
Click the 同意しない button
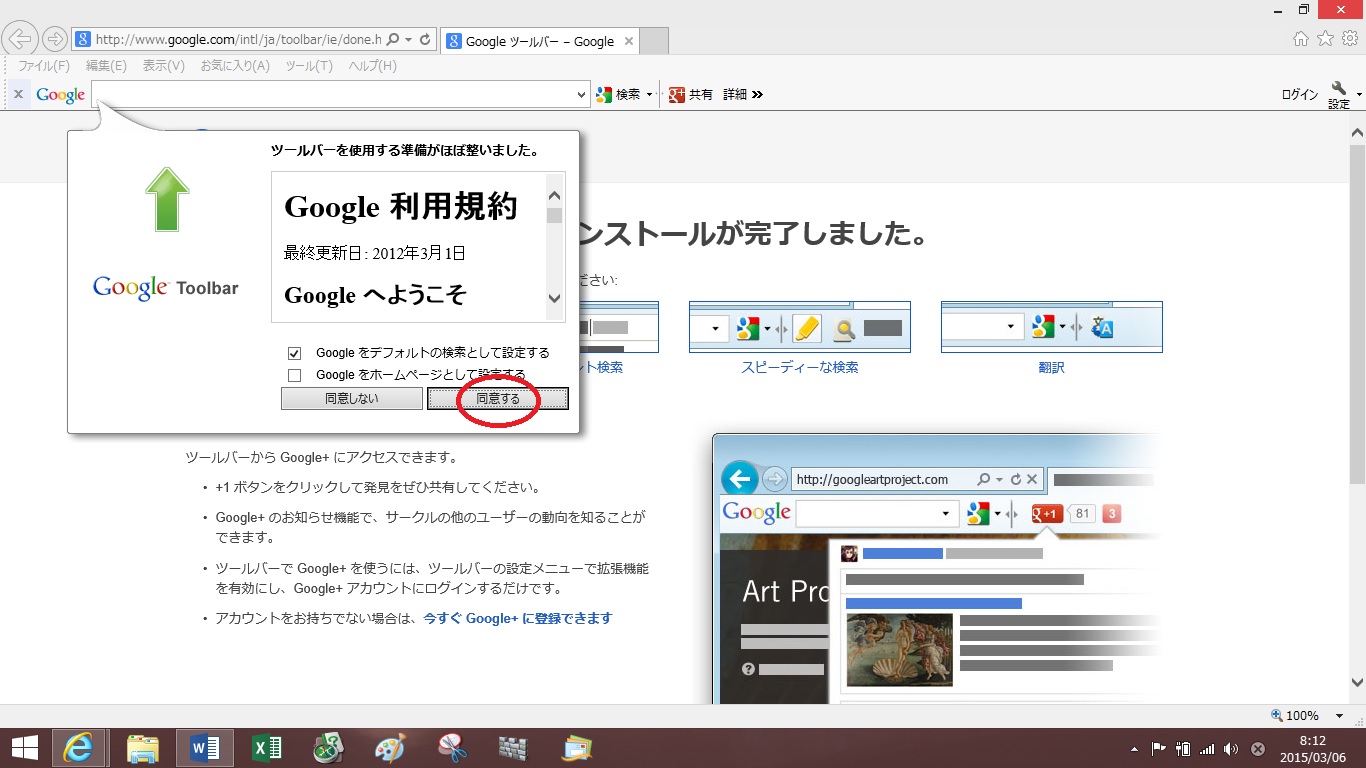click(352, 399)
